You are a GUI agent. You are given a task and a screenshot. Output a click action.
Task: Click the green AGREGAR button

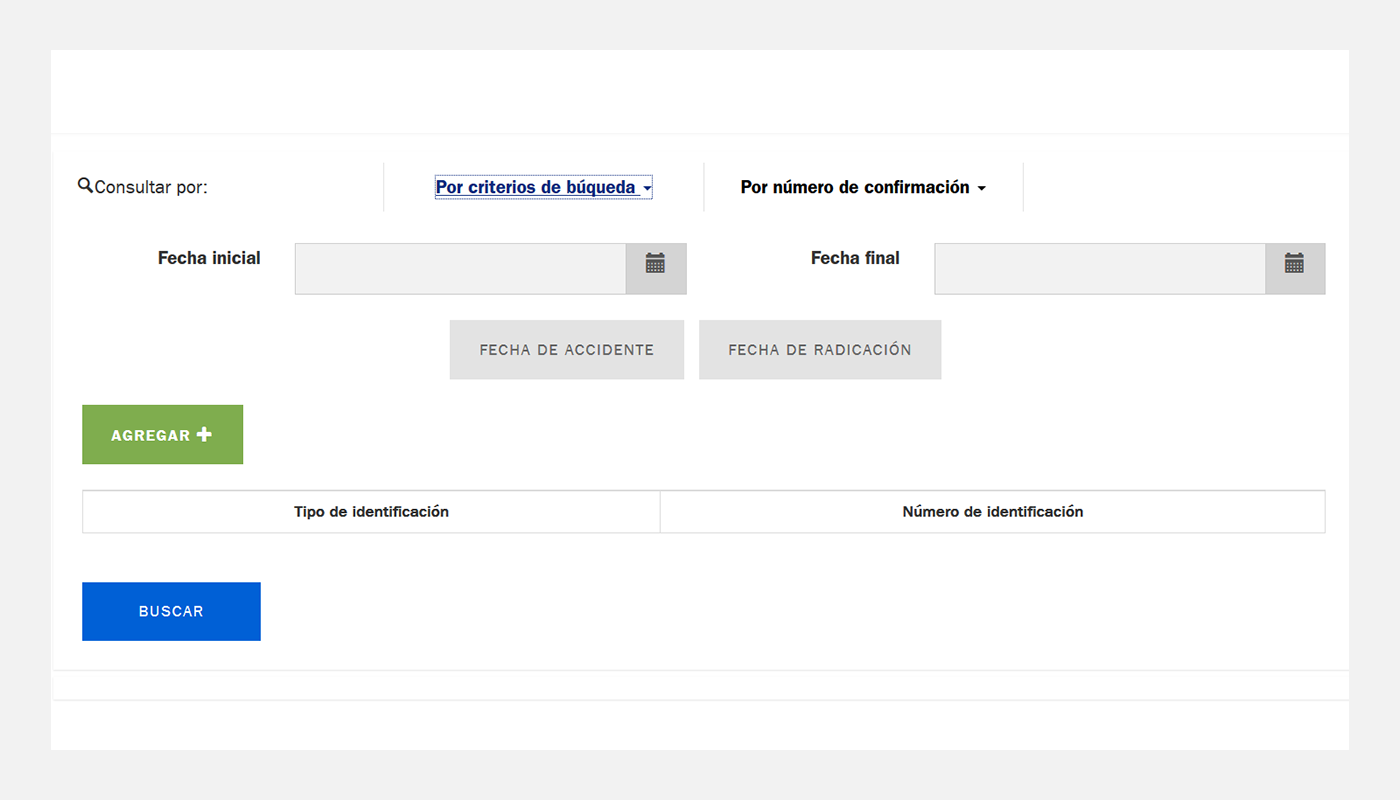coord(162,435)
